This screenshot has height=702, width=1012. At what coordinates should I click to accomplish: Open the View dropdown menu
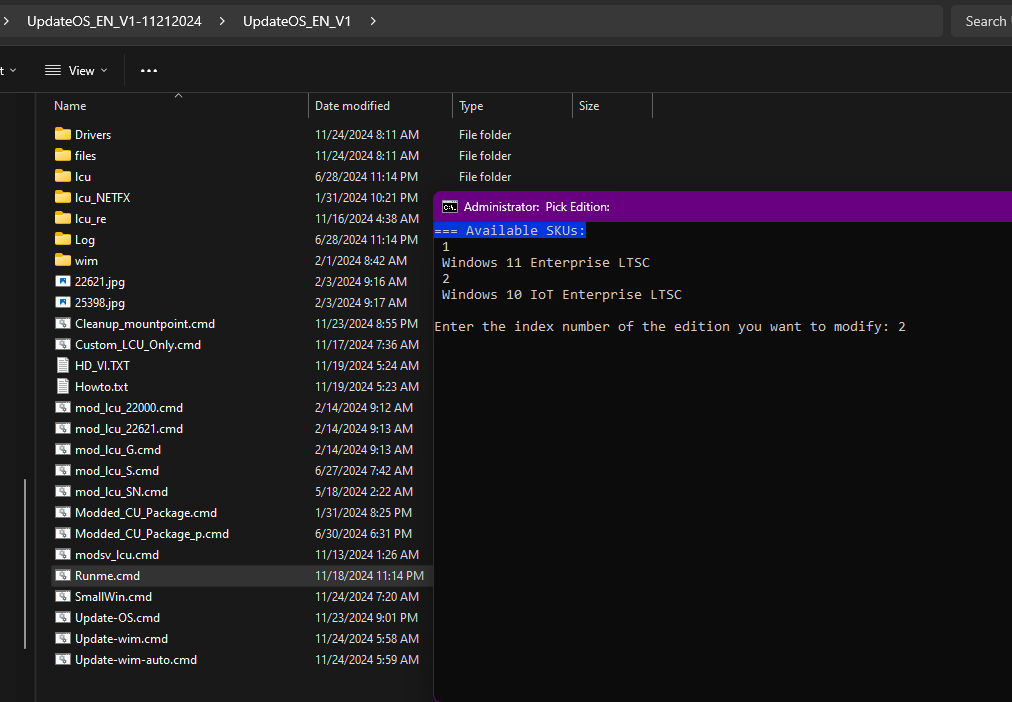(76, 70)
